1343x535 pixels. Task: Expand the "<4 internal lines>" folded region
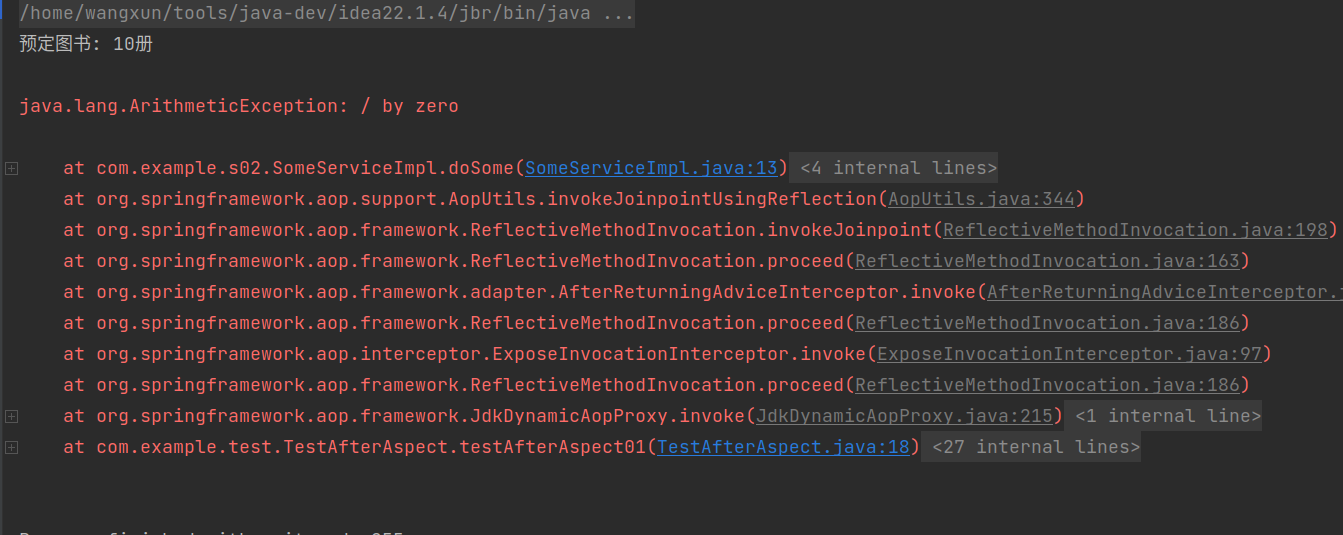[898, 168]
